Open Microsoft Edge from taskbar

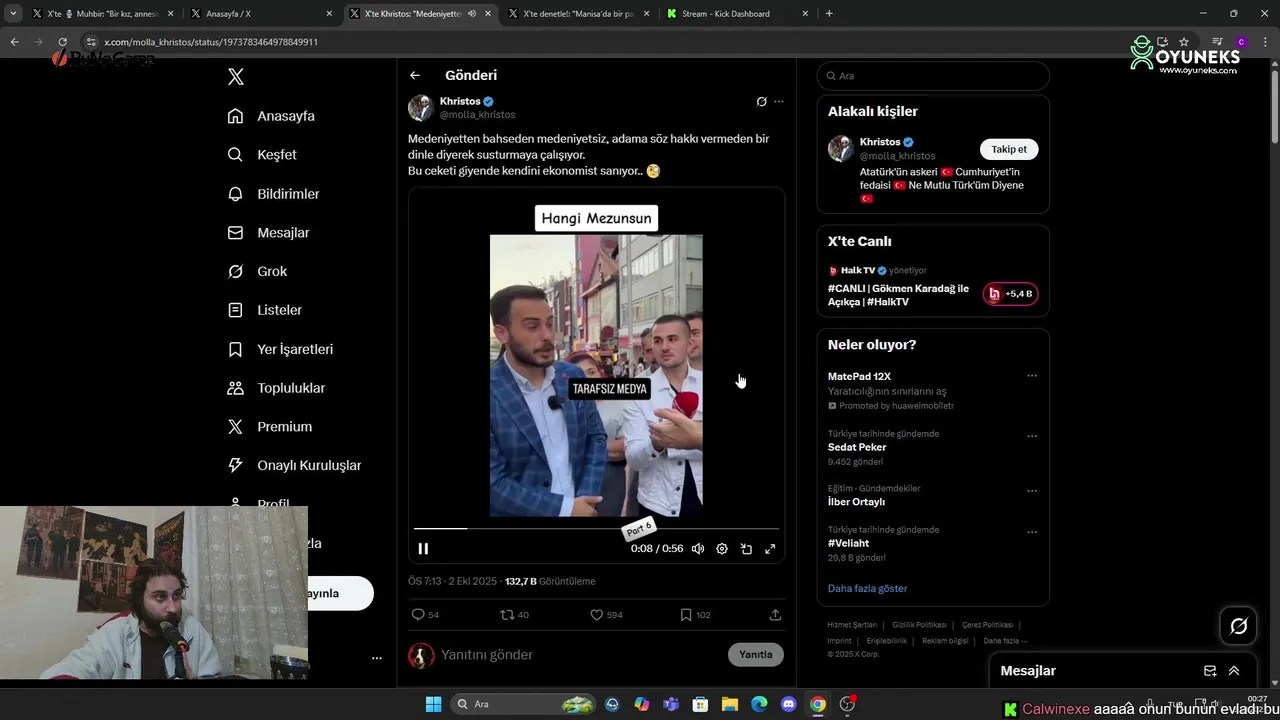759,704
